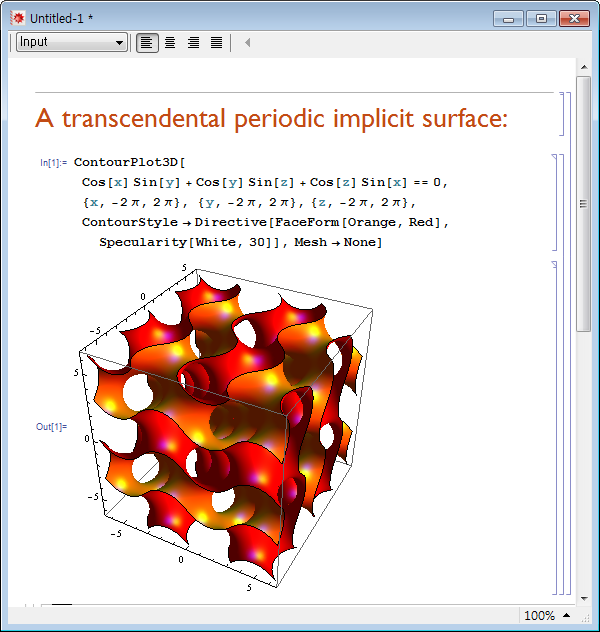Viewport: 600px width, 632px height.
Task: Click the Mathematica icon in title bar
Action: point(17,18)
